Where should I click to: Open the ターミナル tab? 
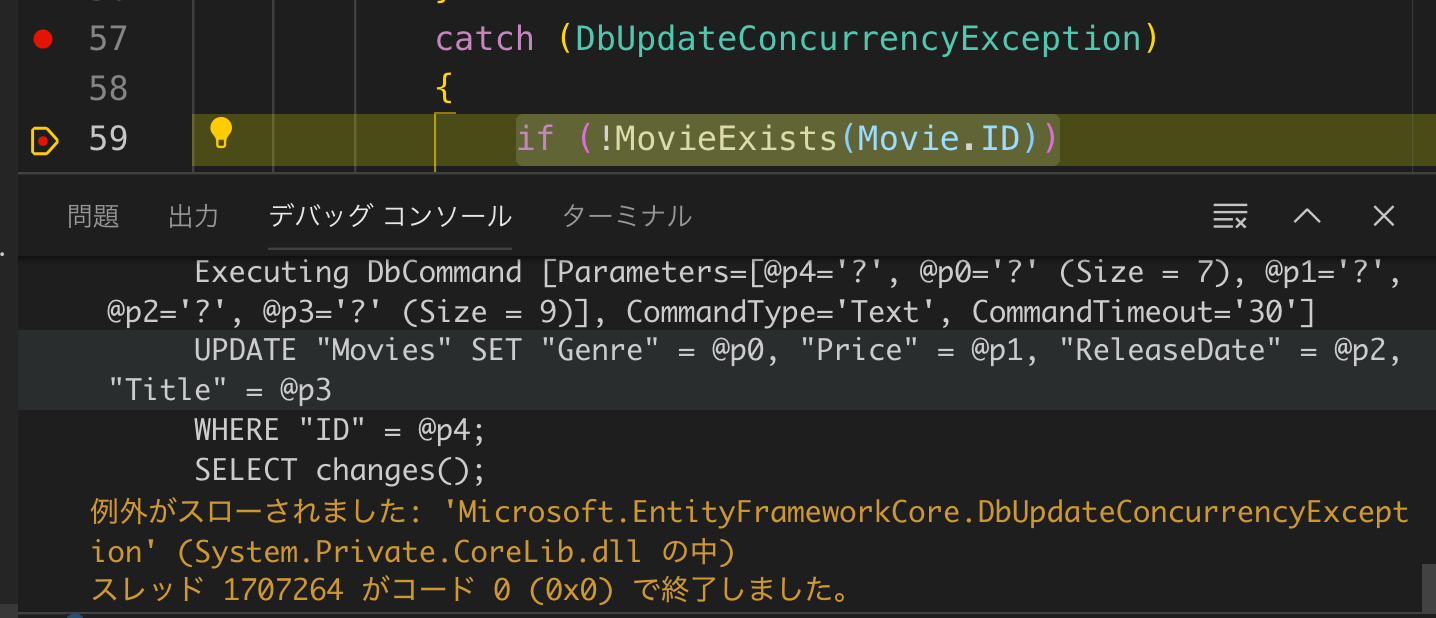(x=626, y=216)
